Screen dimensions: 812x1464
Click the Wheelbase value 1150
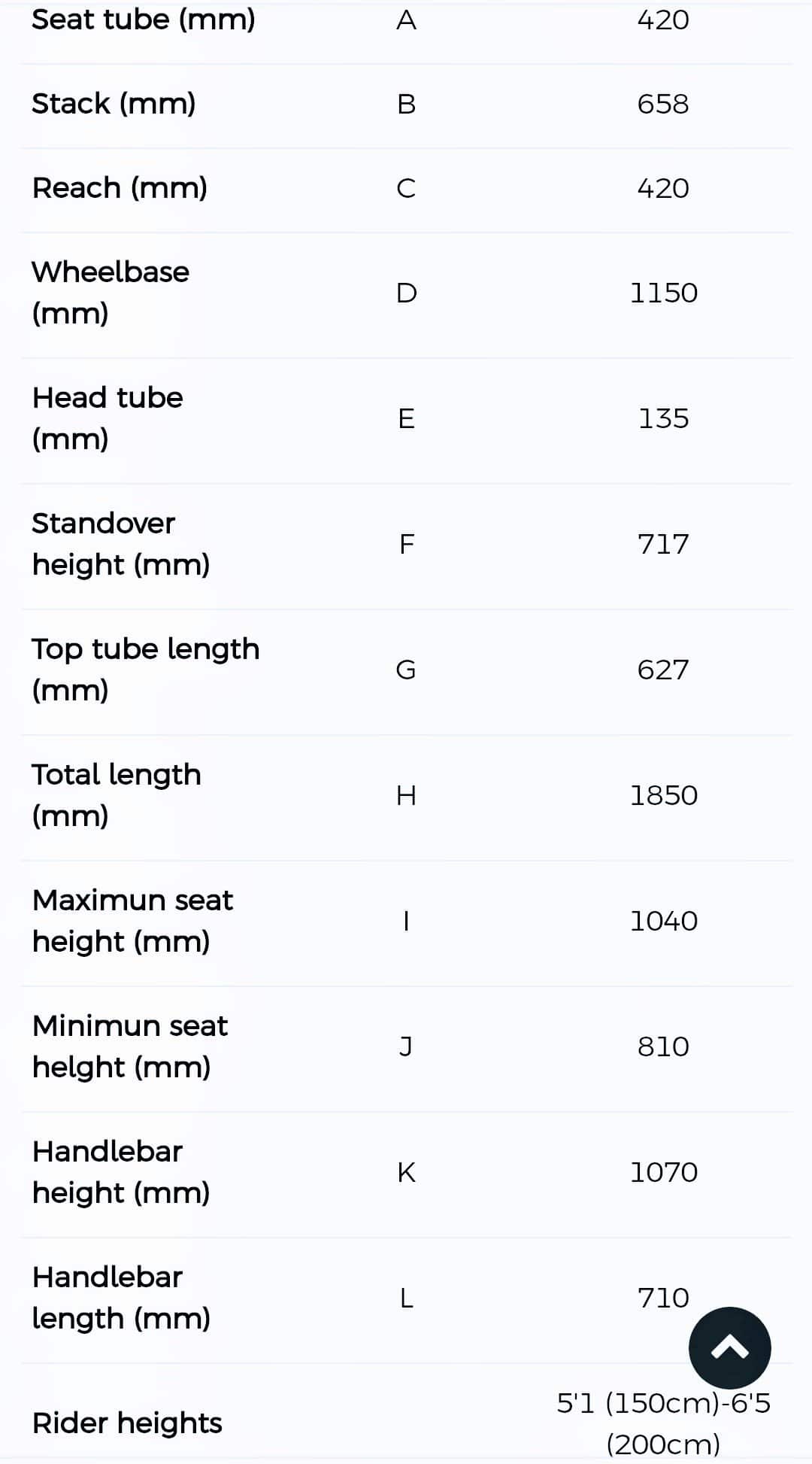tap(663, 293)
